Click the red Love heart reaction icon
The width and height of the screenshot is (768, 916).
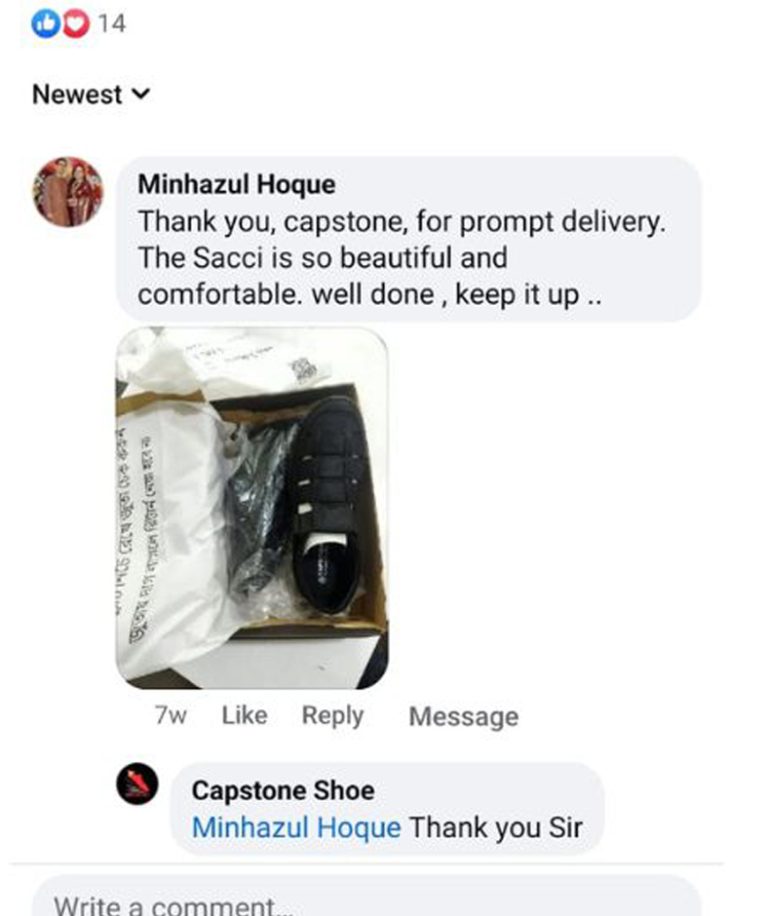(75, 23)
